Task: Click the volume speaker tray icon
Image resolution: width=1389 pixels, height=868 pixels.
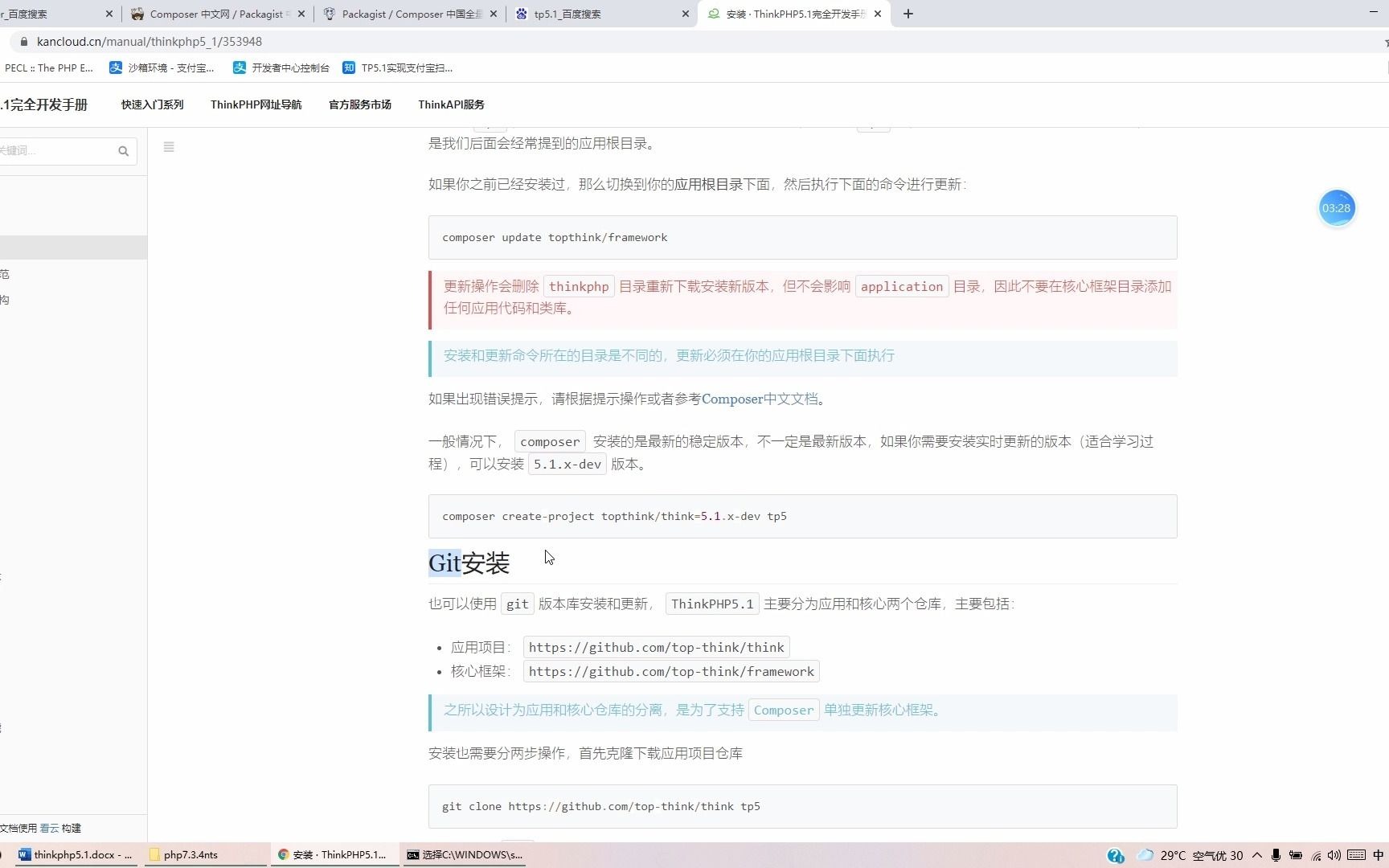Action: pyautogui.click(x=1334, y=855)
